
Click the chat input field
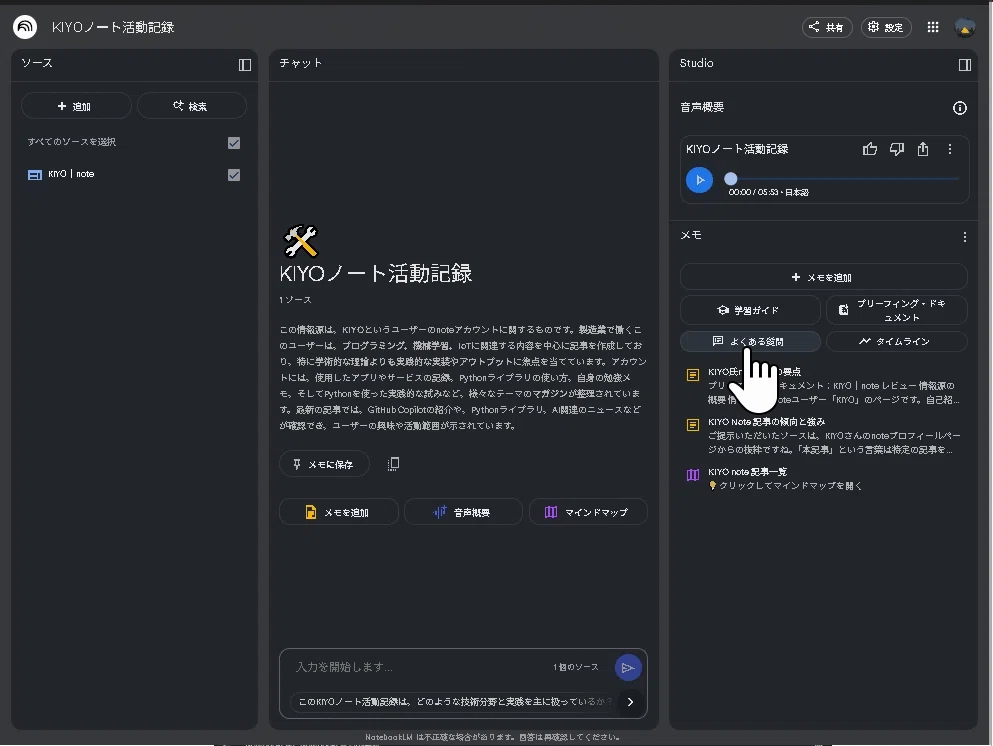(x=418, y=667)
